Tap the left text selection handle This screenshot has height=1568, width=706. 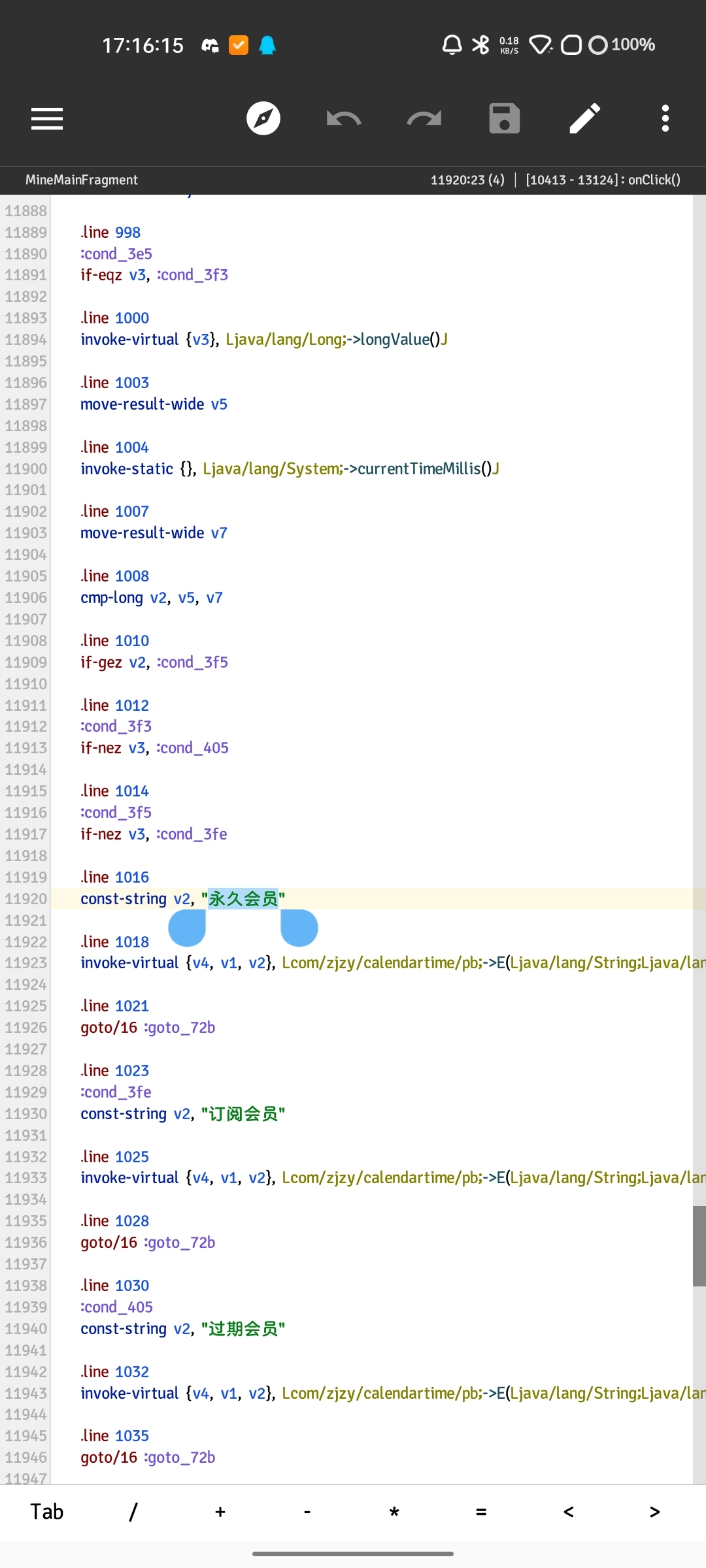[x=188, y=928]
